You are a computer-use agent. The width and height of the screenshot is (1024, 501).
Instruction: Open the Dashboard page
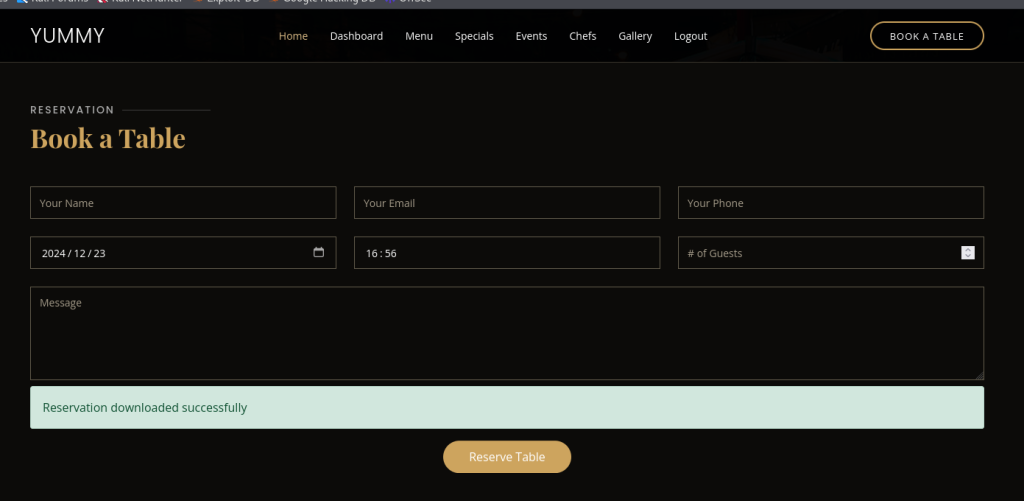[356, 36]
